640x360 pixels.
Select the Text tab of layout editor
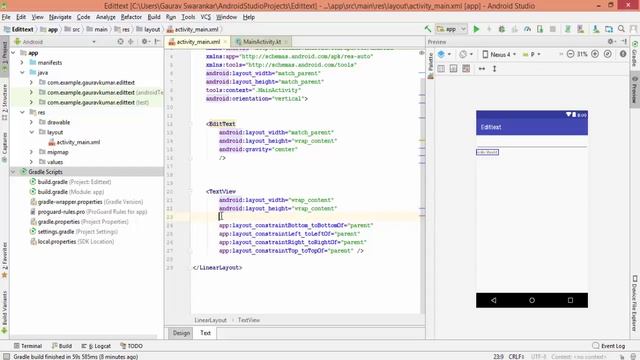click(x=205, y=333)
